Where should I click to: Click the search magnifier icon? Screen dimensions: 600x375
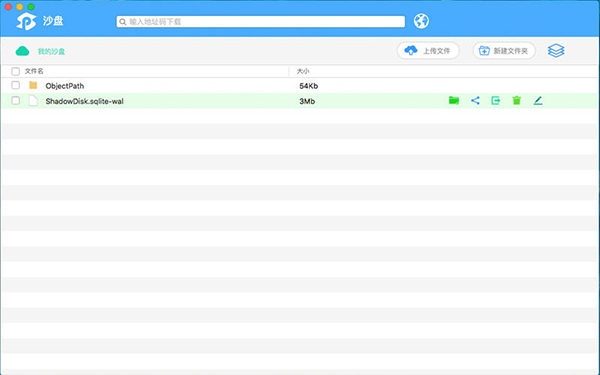coord(122,22)
